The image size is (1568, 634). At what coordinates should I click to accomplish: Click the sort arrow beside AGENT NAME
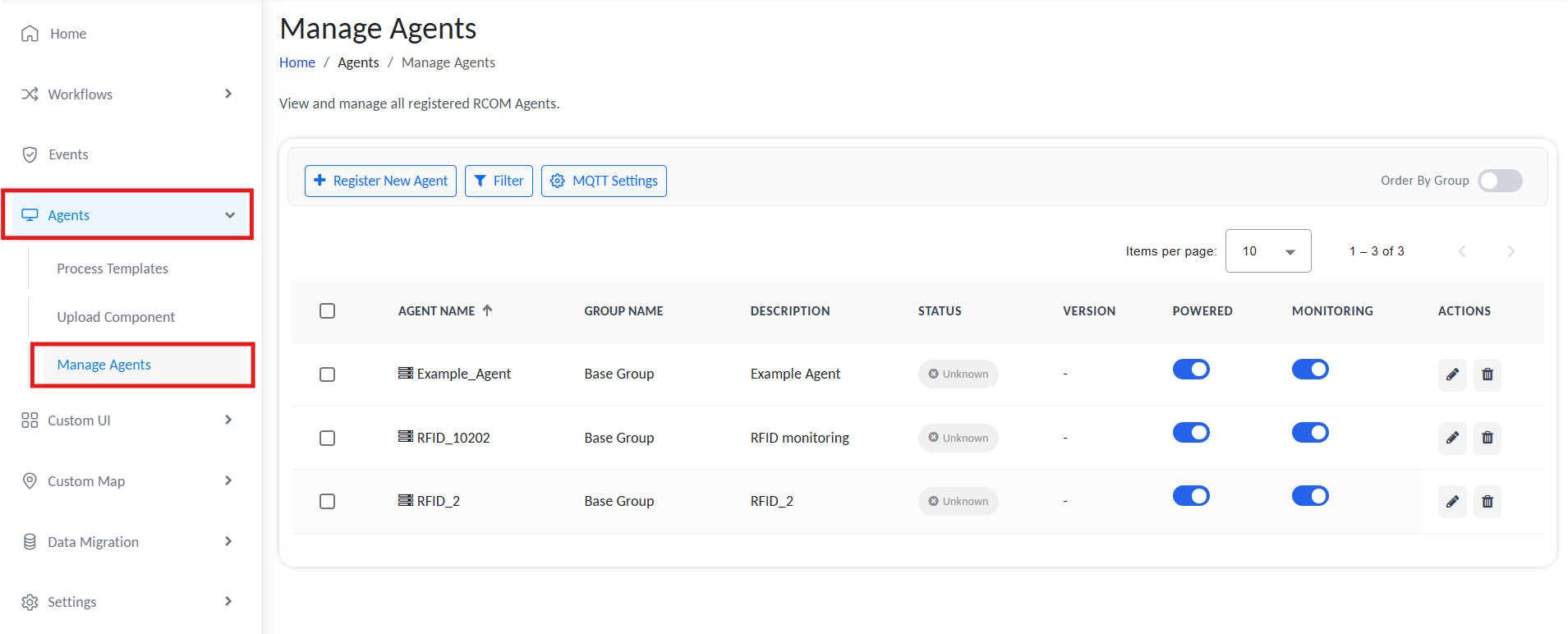pos(487,310)
